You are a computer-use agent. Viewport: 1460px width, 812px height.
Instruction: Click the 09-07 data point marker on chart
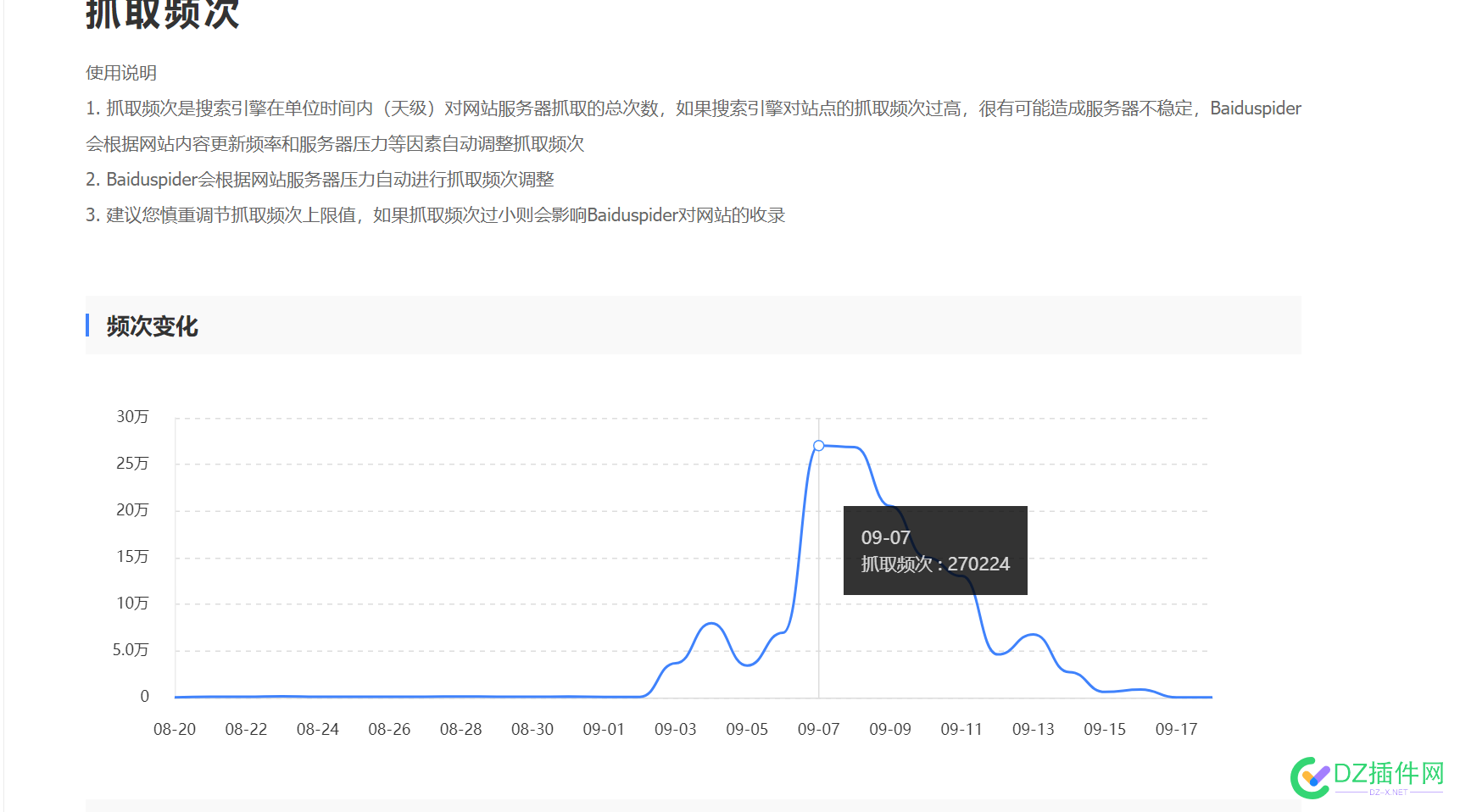pos(819,445)
